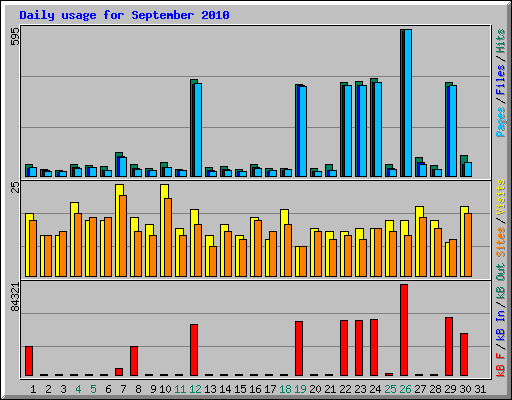Click green weekend day 26 label

pos(405,389)
